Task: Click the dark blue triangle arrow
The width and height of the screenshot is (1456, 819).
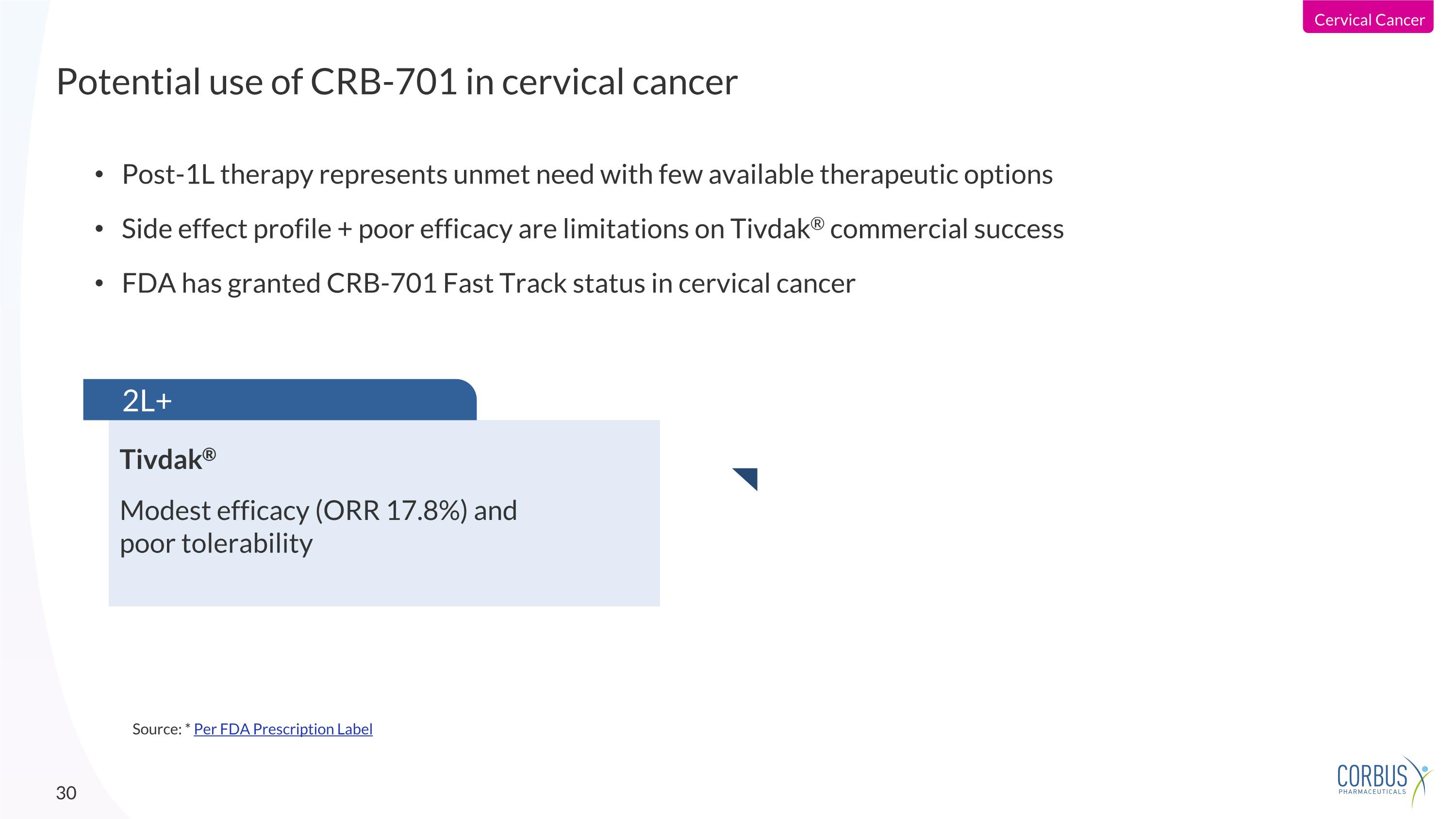Action: [748, 477]
